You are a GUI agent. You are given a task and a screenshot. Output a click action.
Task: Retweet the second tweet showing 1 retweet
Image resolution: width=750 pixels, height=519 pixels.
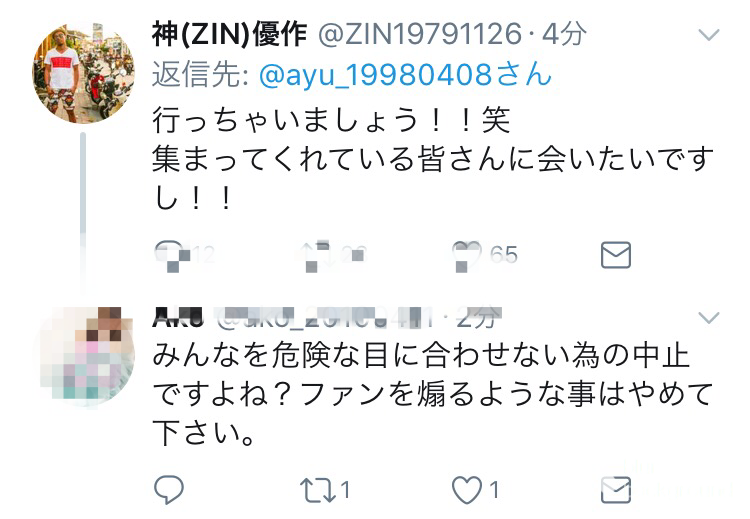click(x=317, y=490)
